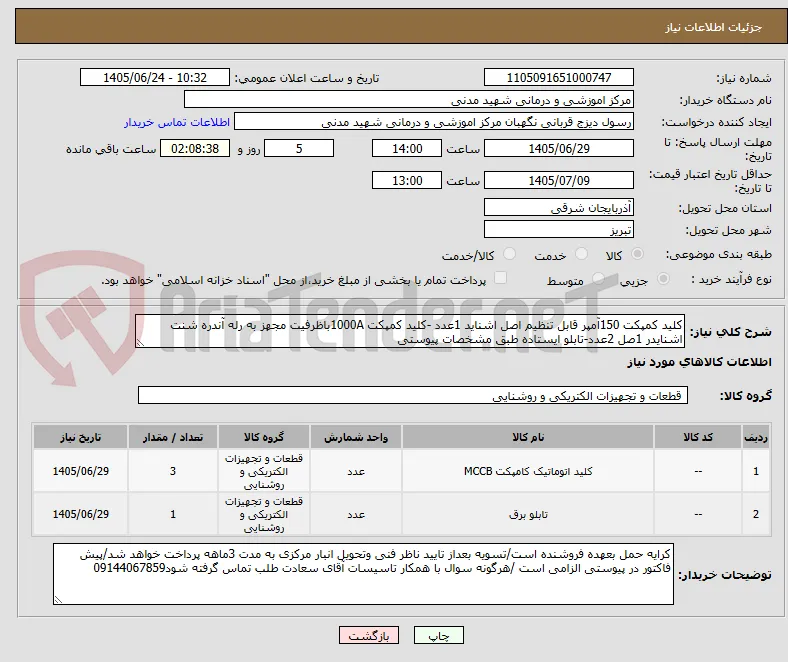Screen dimensions: 788x662
Task: Select the جزیی purchase type radio
Action: (x=663, y=278)
